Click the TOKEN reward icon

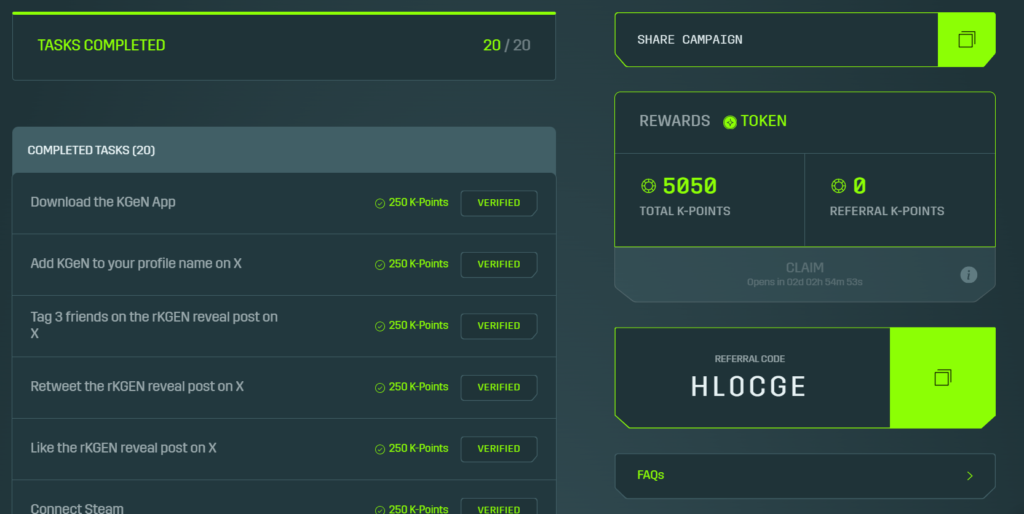click(729, 122)
